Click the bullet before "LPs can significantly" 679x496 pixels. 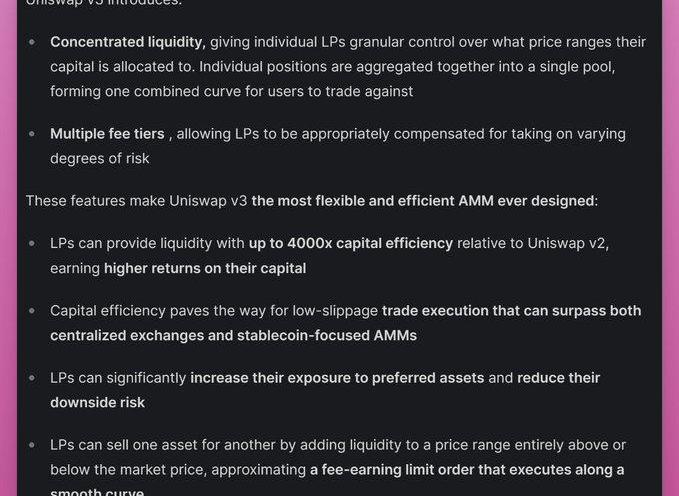(32, 378)
